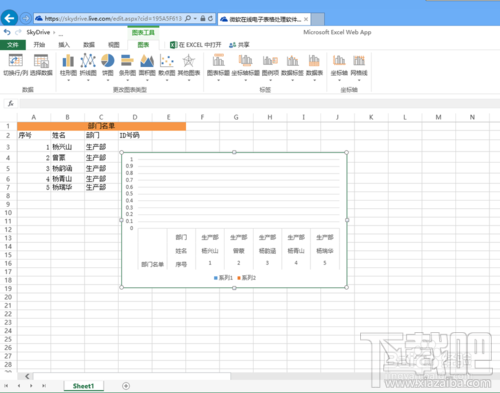The height and width of the screenshot is (393, 500).
Task: Expand the Chart Title (图表标题) dropdown
Action: click(x=218, y=67)
